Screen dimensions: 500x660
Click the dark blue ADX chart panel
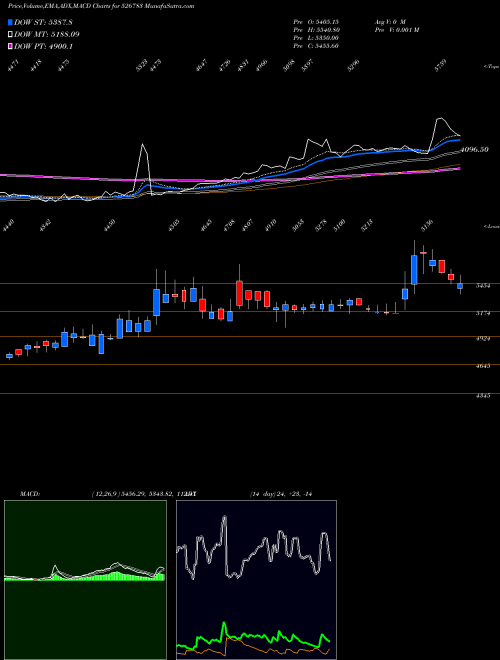(x=256, y=580)
